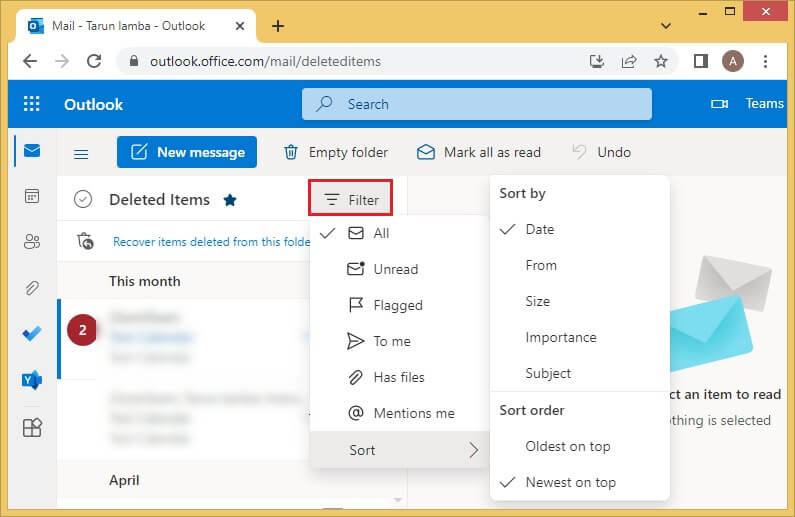Select the Mentions me filter option
This screenshot has height=517, width=795.
point(400,413)
